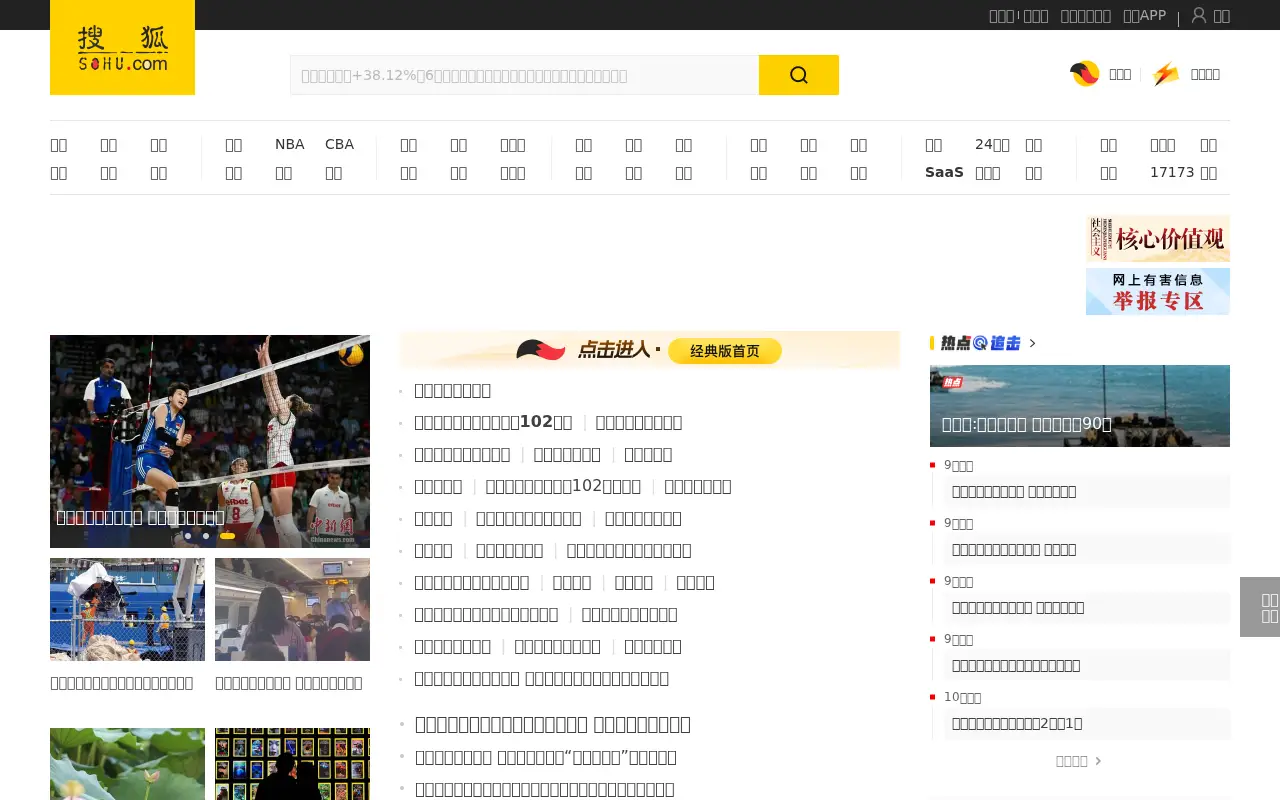Open the SaaS navigation link
This screenshot has height=800, width=1280.
[x=944, y=172]
